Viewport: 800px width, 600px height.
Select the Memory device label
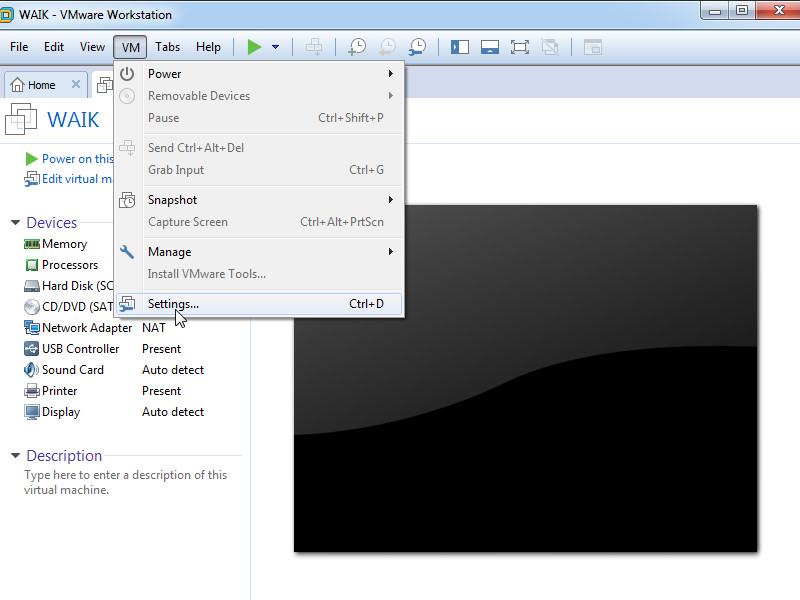pyautogui.click(x=64, y=244)
